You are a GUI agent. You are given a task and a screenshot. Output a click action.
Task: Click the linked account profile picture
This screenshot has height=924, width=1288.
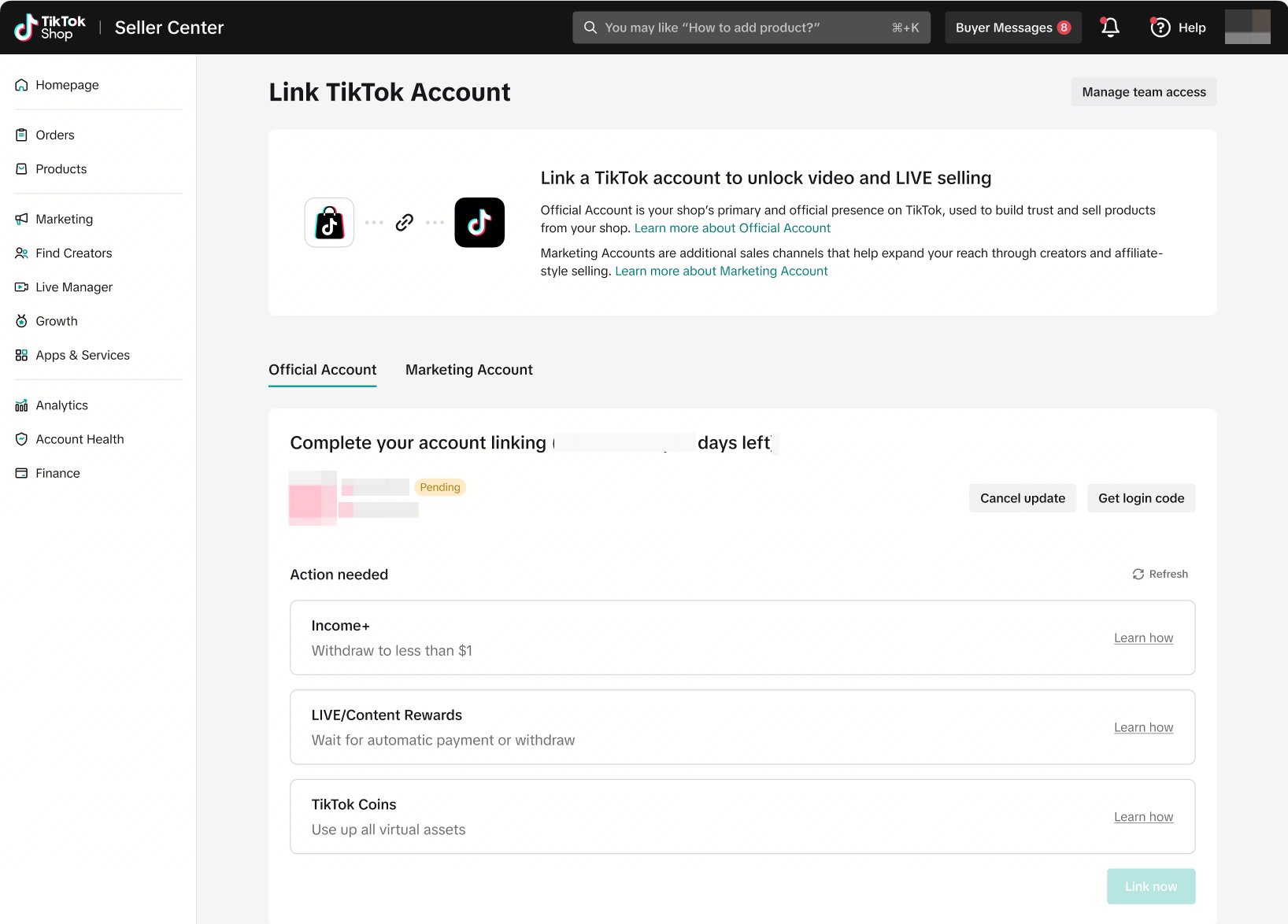click(313, 498)
